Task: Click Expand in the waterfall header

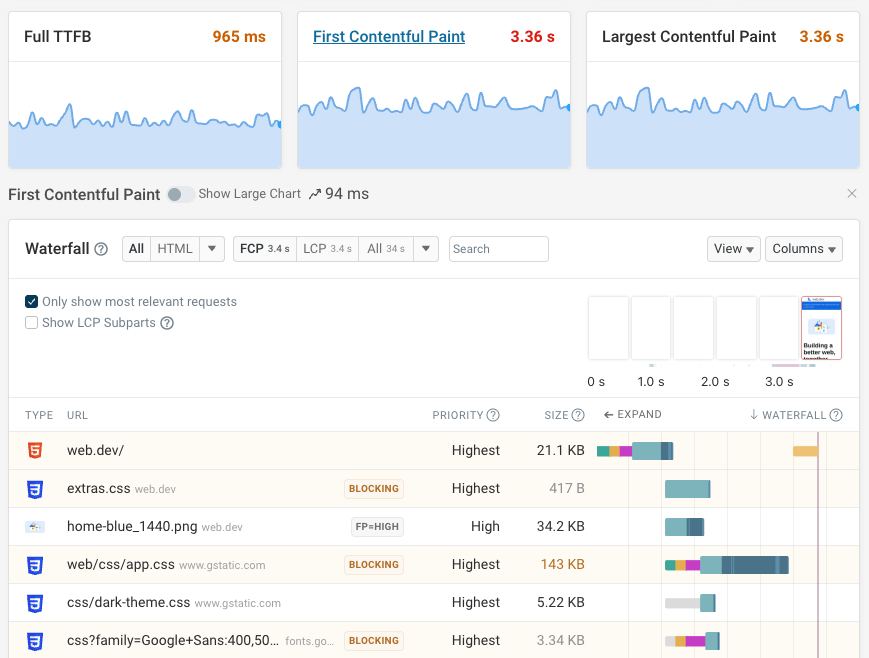Action: click(633, 415)
